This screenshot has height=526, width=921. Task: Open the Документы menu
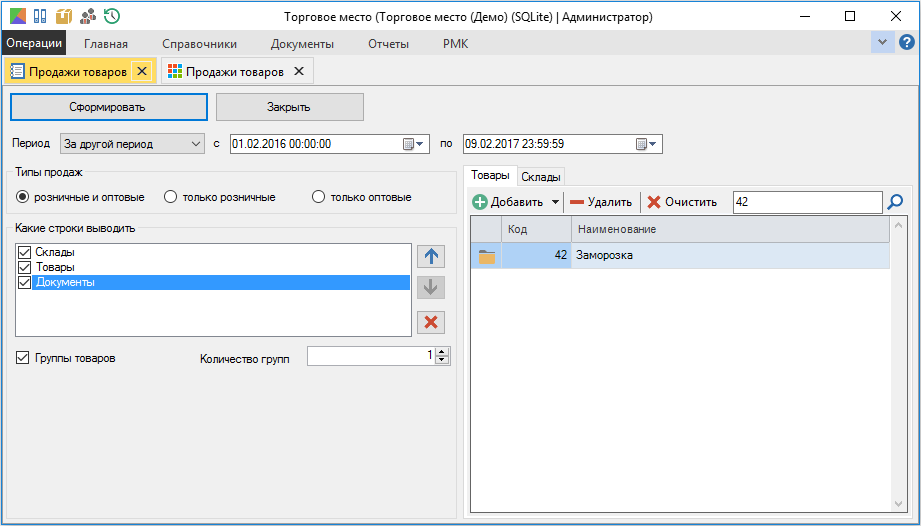302,44
